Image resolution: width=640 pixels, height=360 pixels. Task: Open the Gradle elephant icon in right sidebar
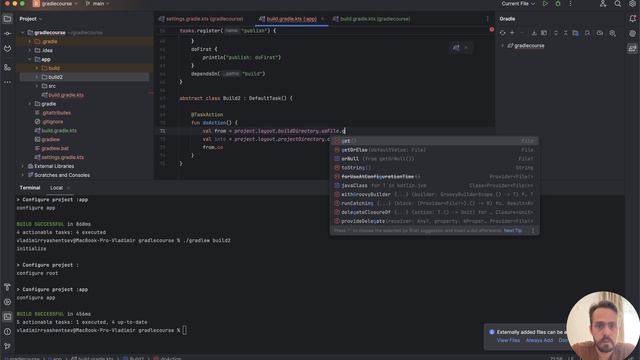coord(632,49)
